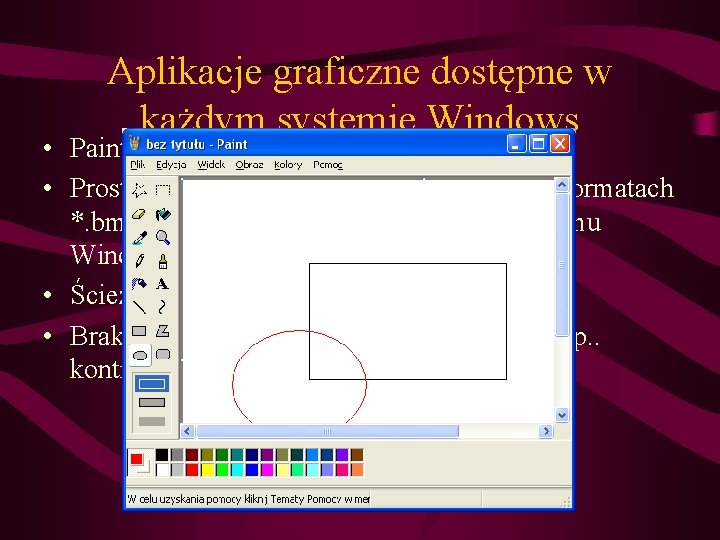Select the Free-Form Select tool

pos(140,190)
